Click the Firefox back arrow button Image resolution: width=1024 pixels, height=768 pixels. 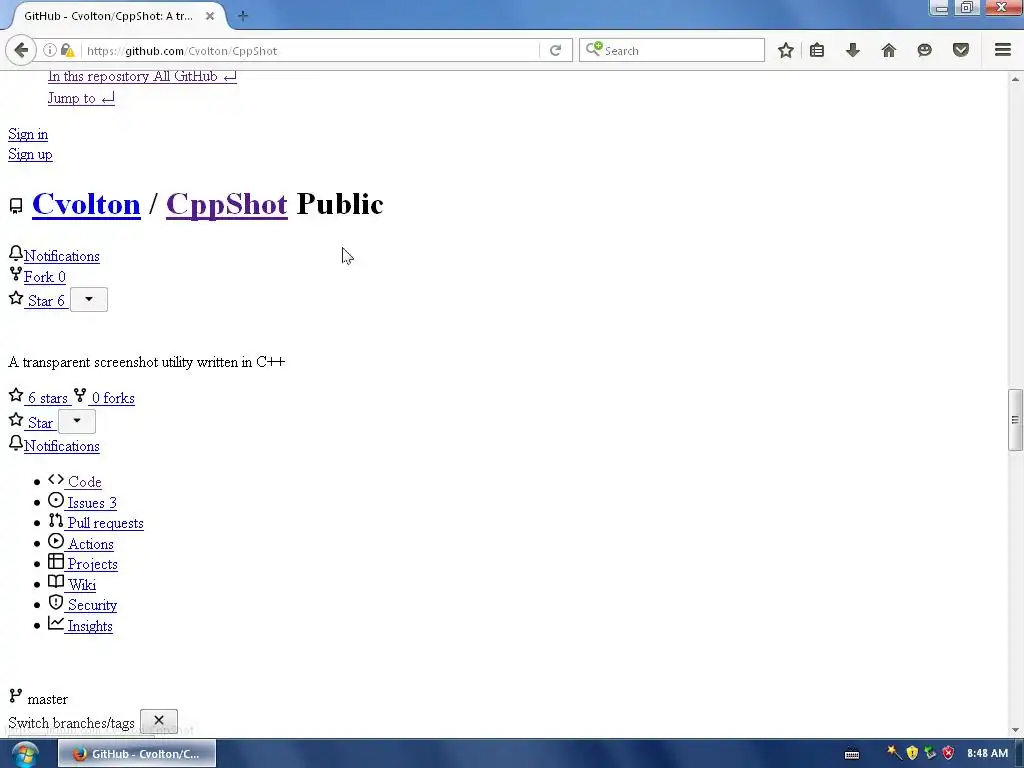coord(21,50)
